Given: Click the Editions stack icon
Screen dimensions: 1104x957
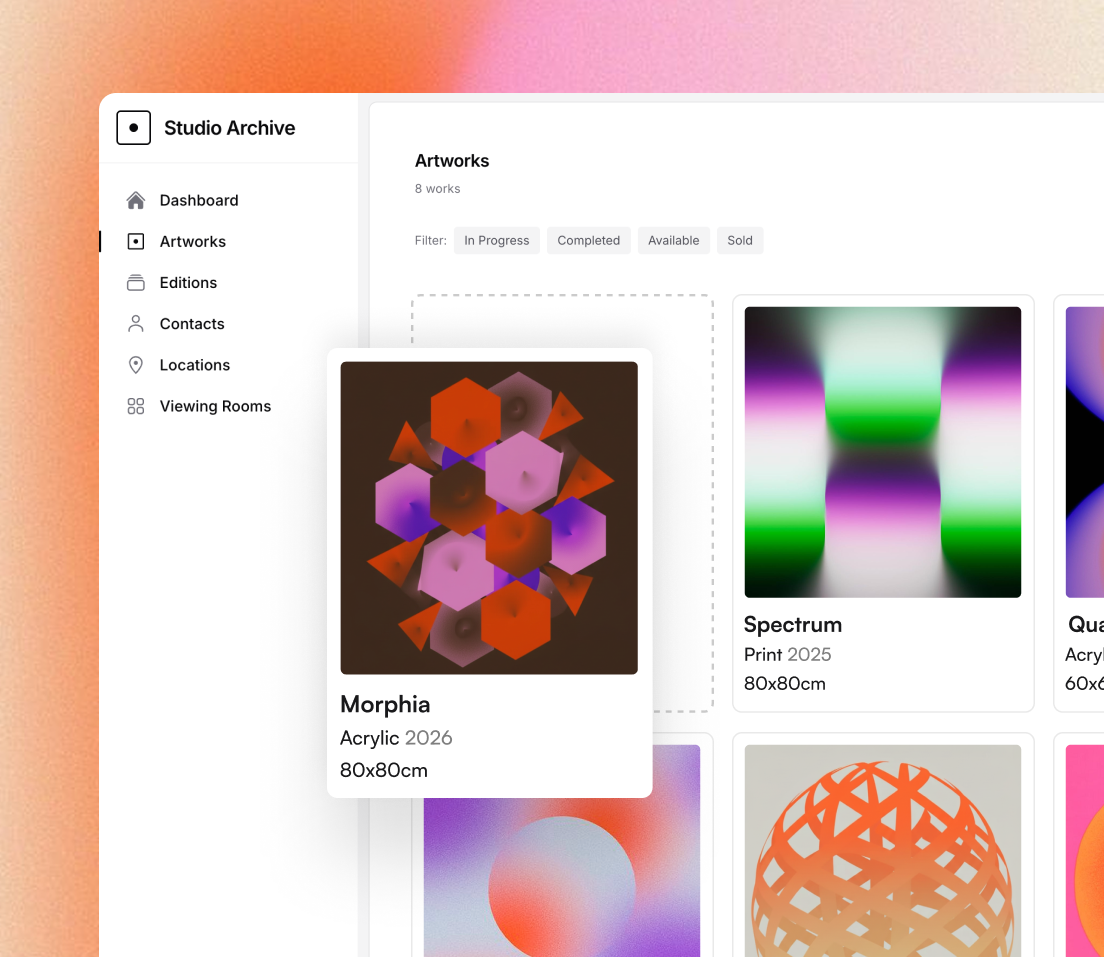Looking at the screenshot, I should click(136, 282).
